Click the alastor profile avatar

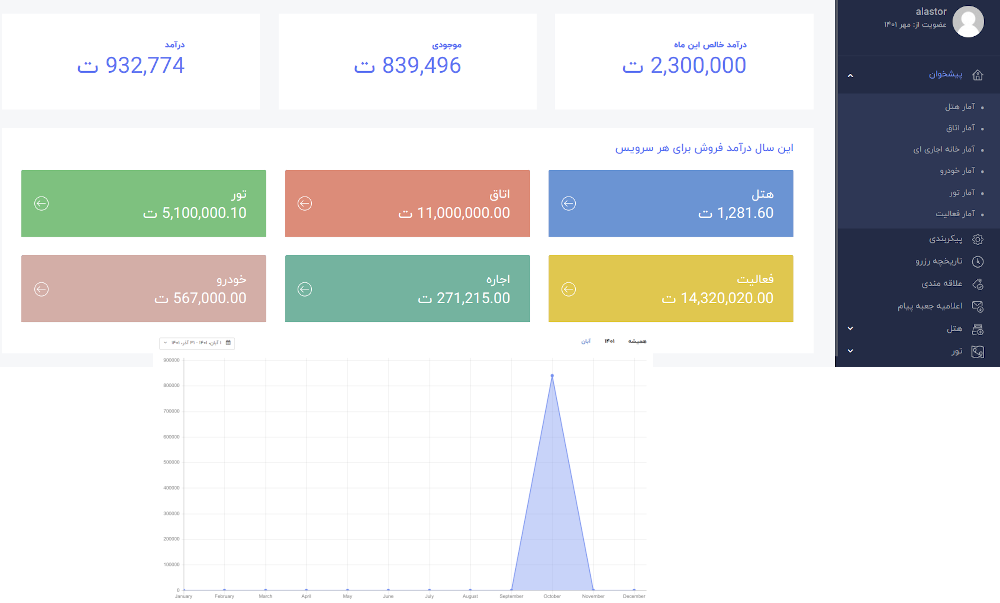tap(967, 21)
